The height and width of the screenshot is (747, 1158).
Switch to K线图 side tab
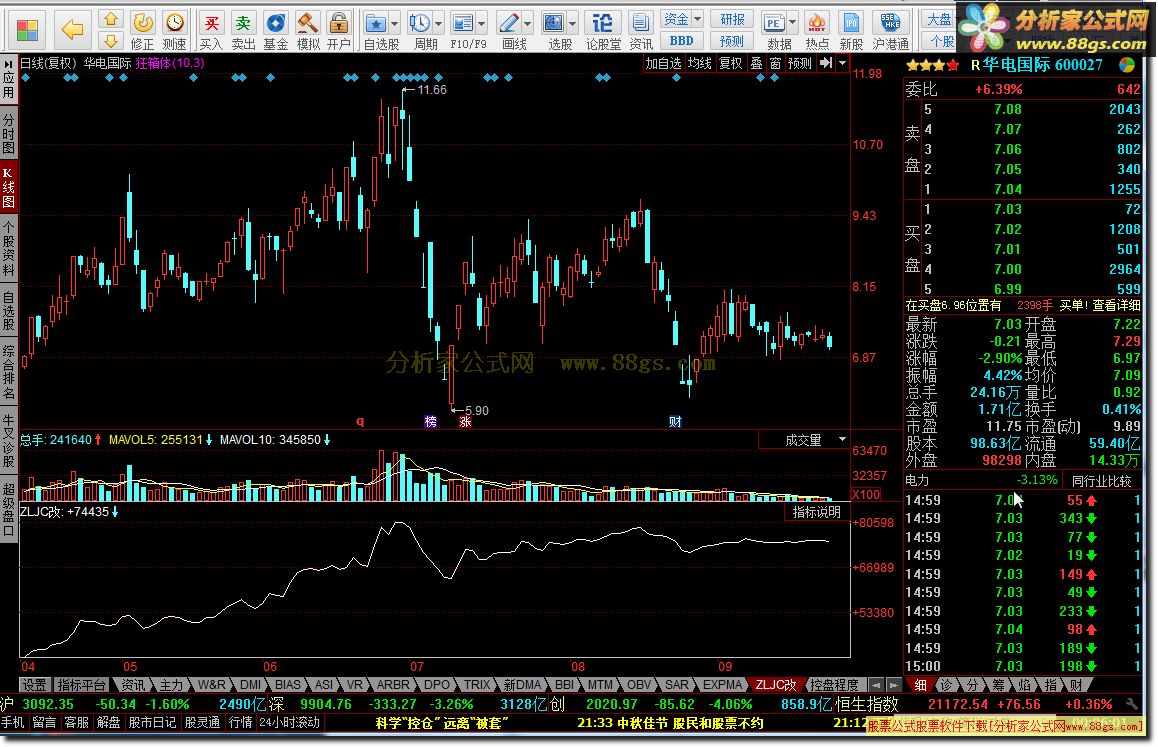tap(8, 187)
